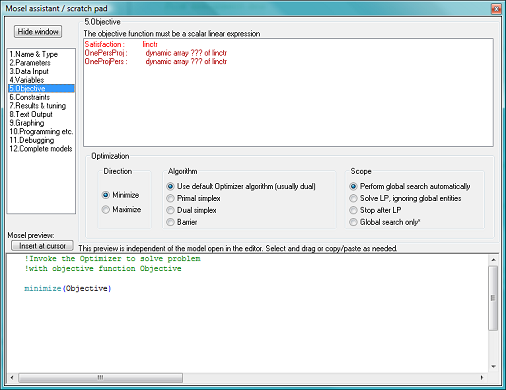Image resolution: width=506 pixels, height=390 pixels.
Task: Choose Solve LP, ignoring global entities
Action: point(353,198)
